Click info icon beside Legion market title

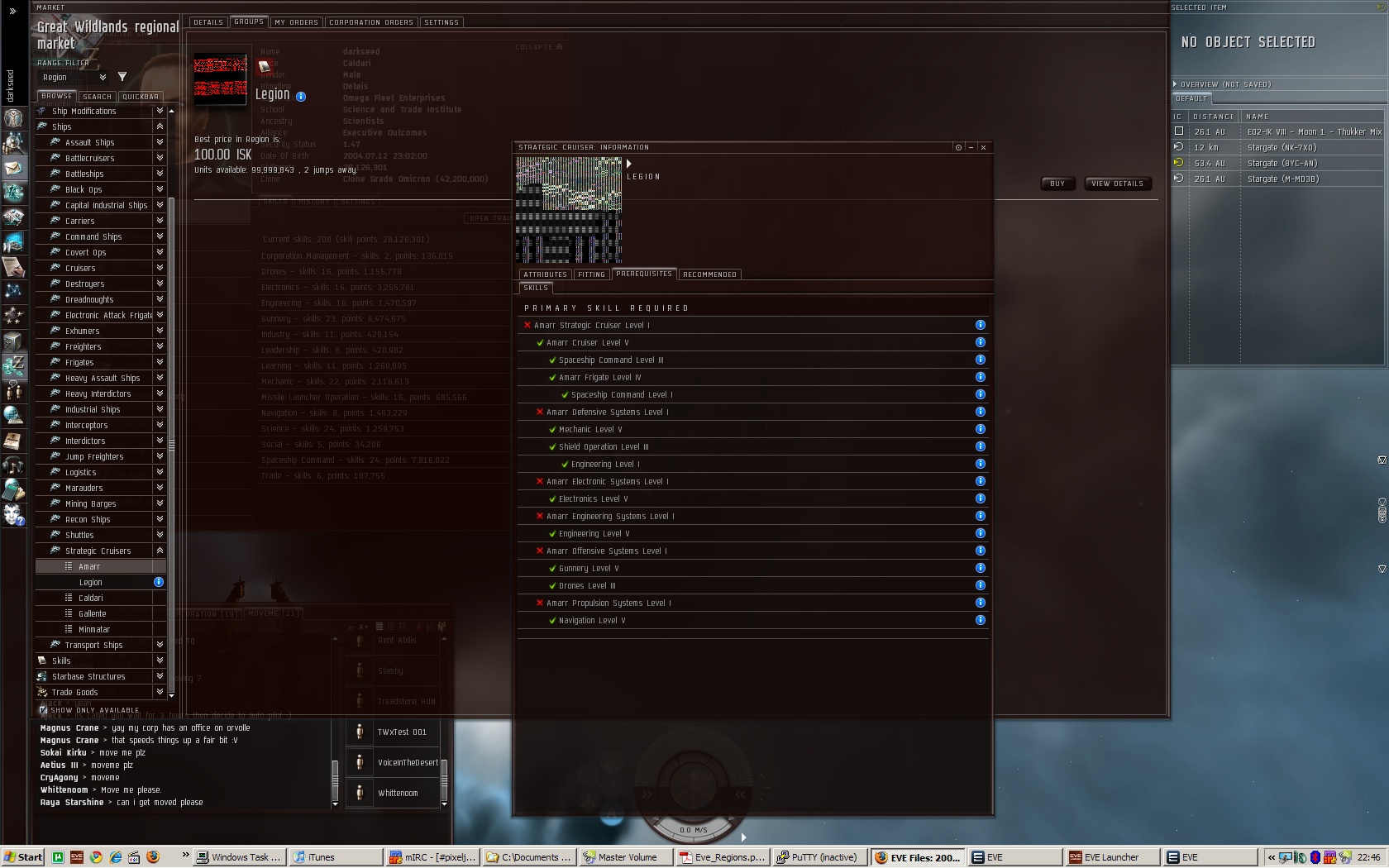pos(301,96)
